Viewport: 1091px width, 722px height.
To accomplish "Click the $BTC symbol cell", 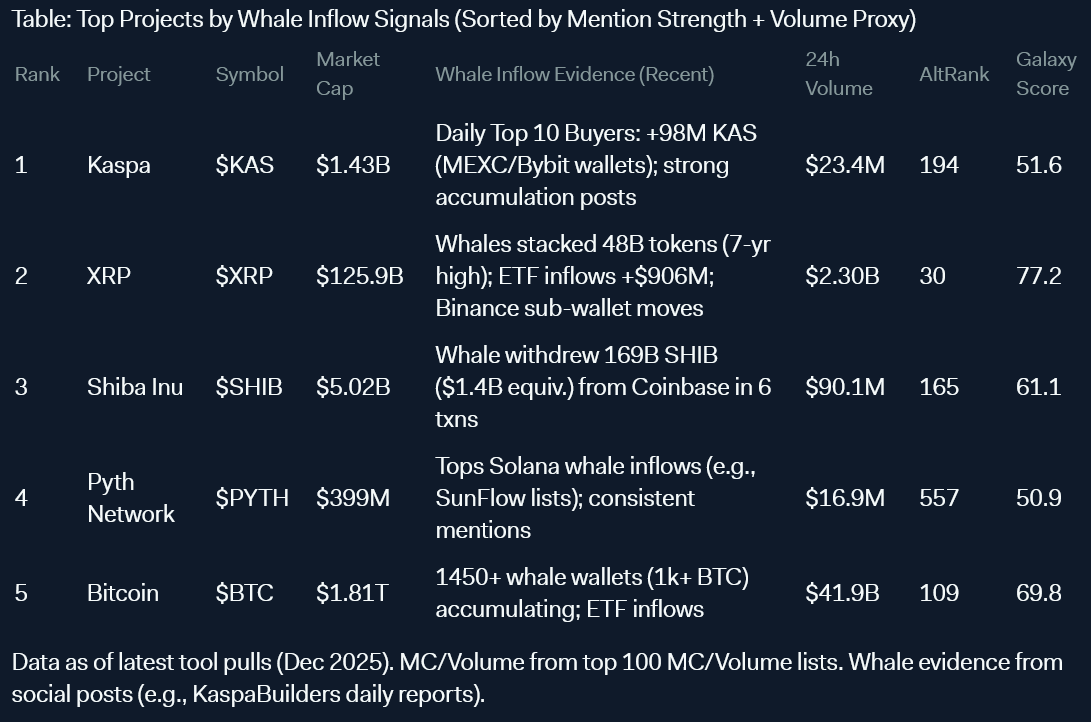I will pyautogui.click(x=244, y=593).
